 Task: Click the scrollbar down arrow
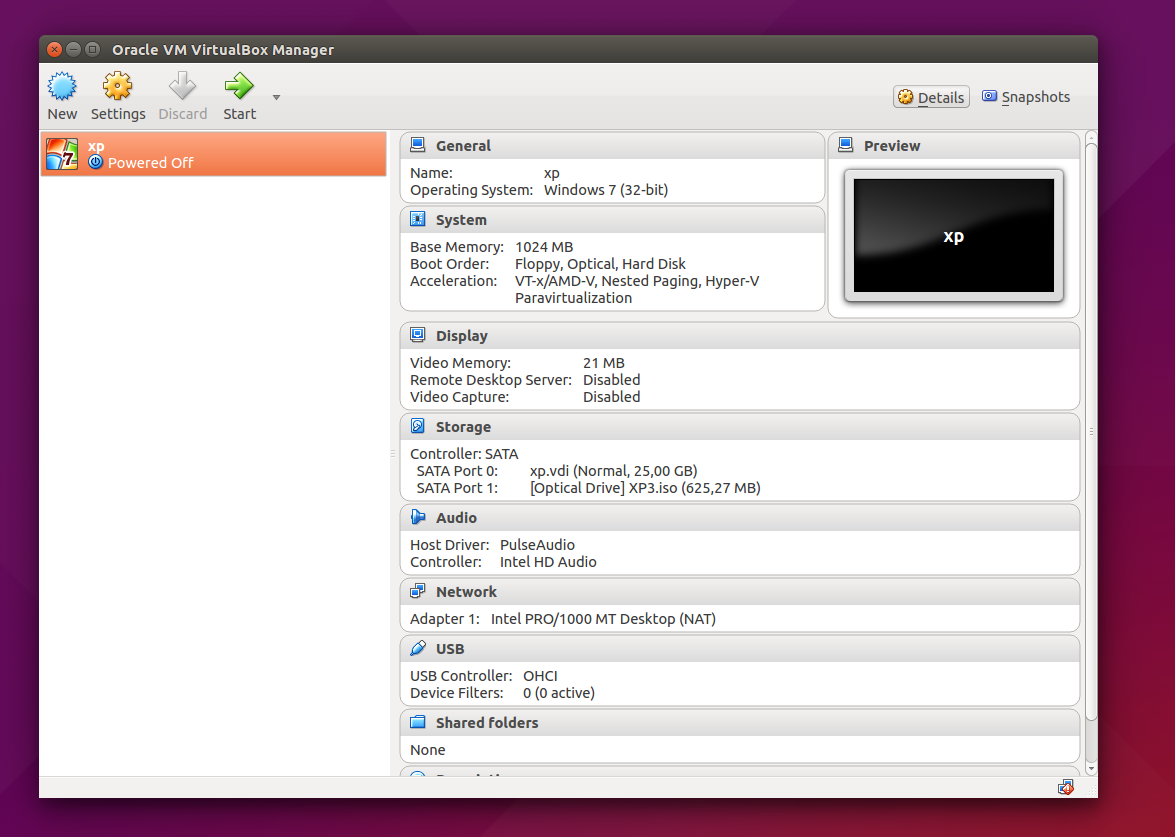(x=1091, y=768)
